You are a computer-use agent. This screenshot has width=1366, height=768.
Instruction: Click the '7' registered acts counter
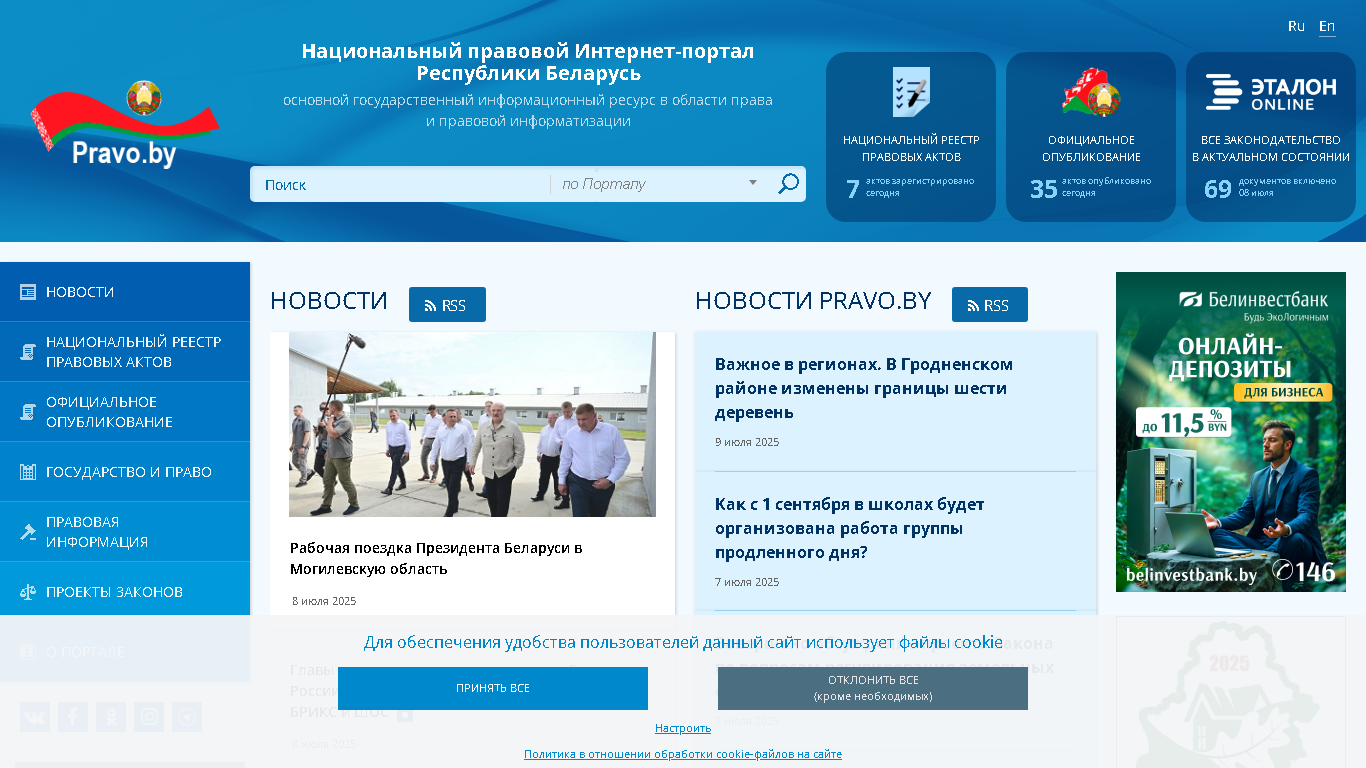point(853,189)
